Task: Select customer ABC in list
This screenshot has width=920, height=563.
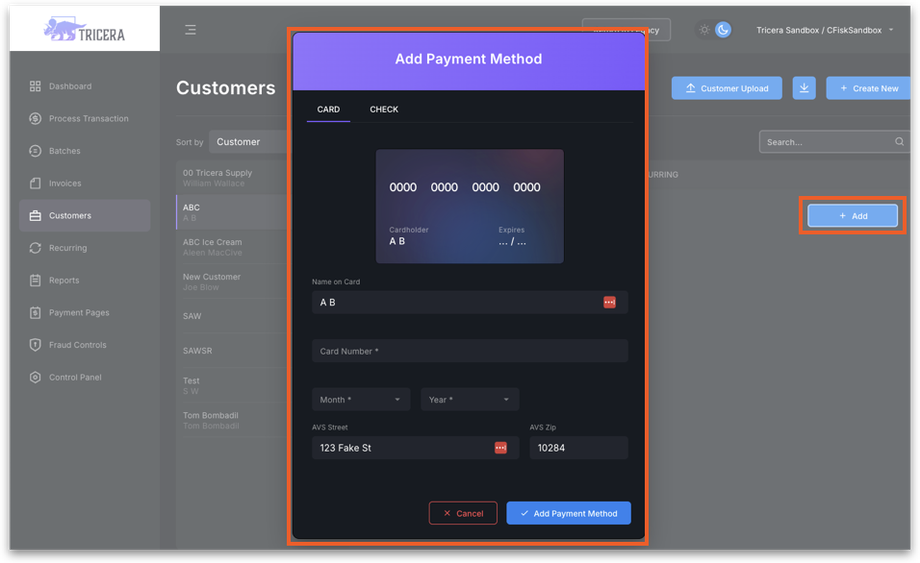Action: 232,212
